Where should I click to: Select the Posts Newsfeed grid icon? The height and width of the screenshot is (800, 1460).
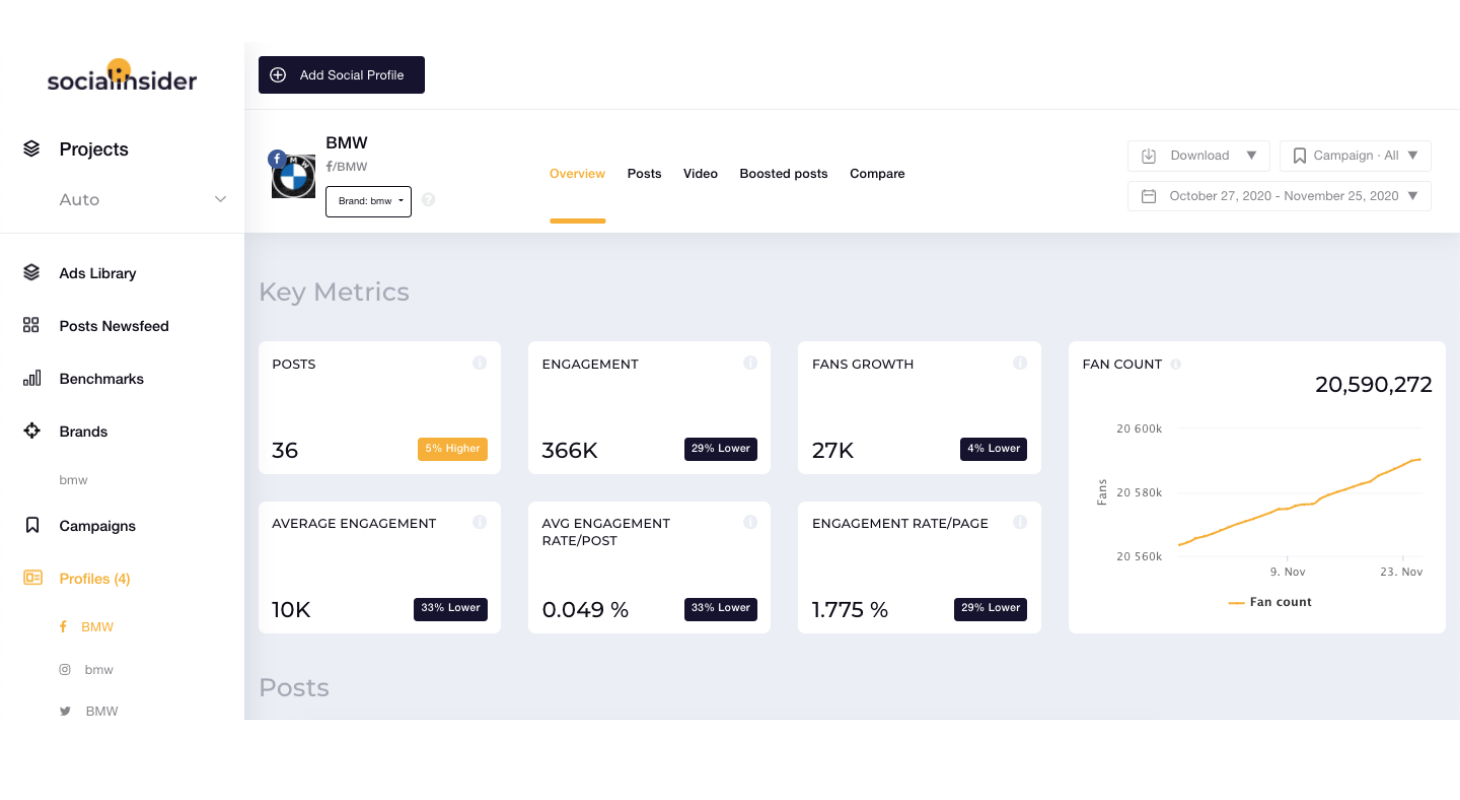click(x=31, y=325)
